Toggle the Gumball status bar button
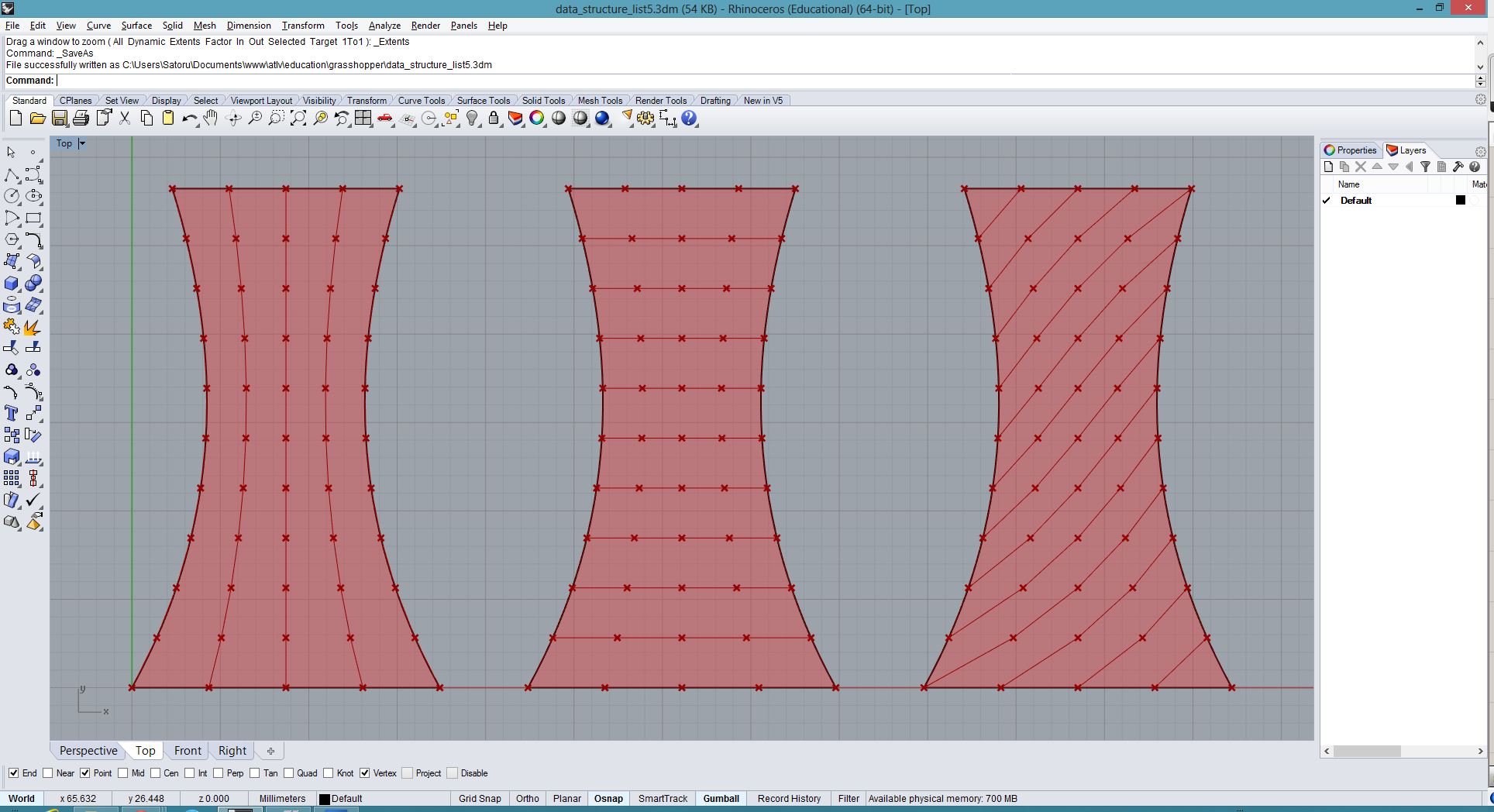This screenshot has height=812, width=1494. 721,799
